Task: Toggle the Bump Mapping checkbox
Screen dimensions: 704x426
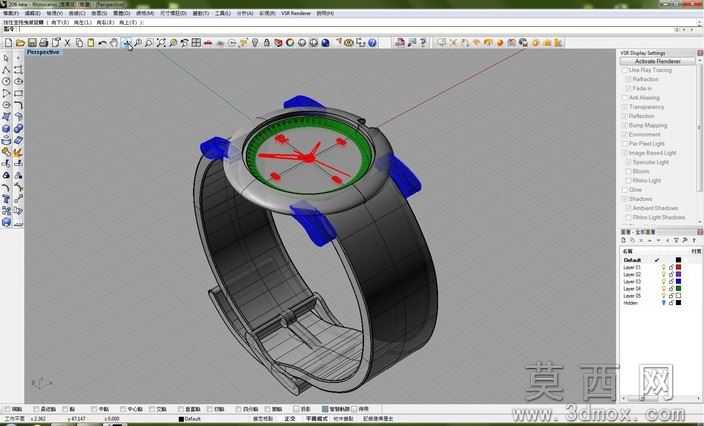Action: click(x=624, y=125)
